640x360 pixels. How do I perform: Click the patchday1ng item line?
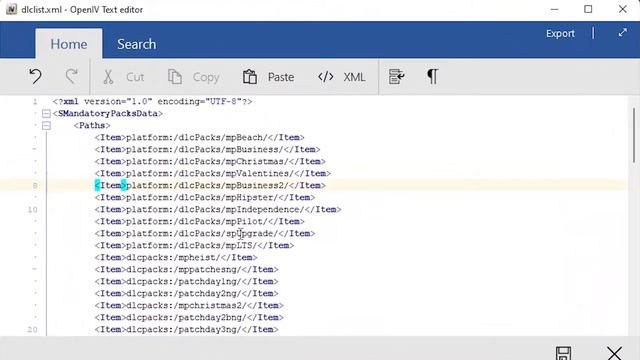187,282
